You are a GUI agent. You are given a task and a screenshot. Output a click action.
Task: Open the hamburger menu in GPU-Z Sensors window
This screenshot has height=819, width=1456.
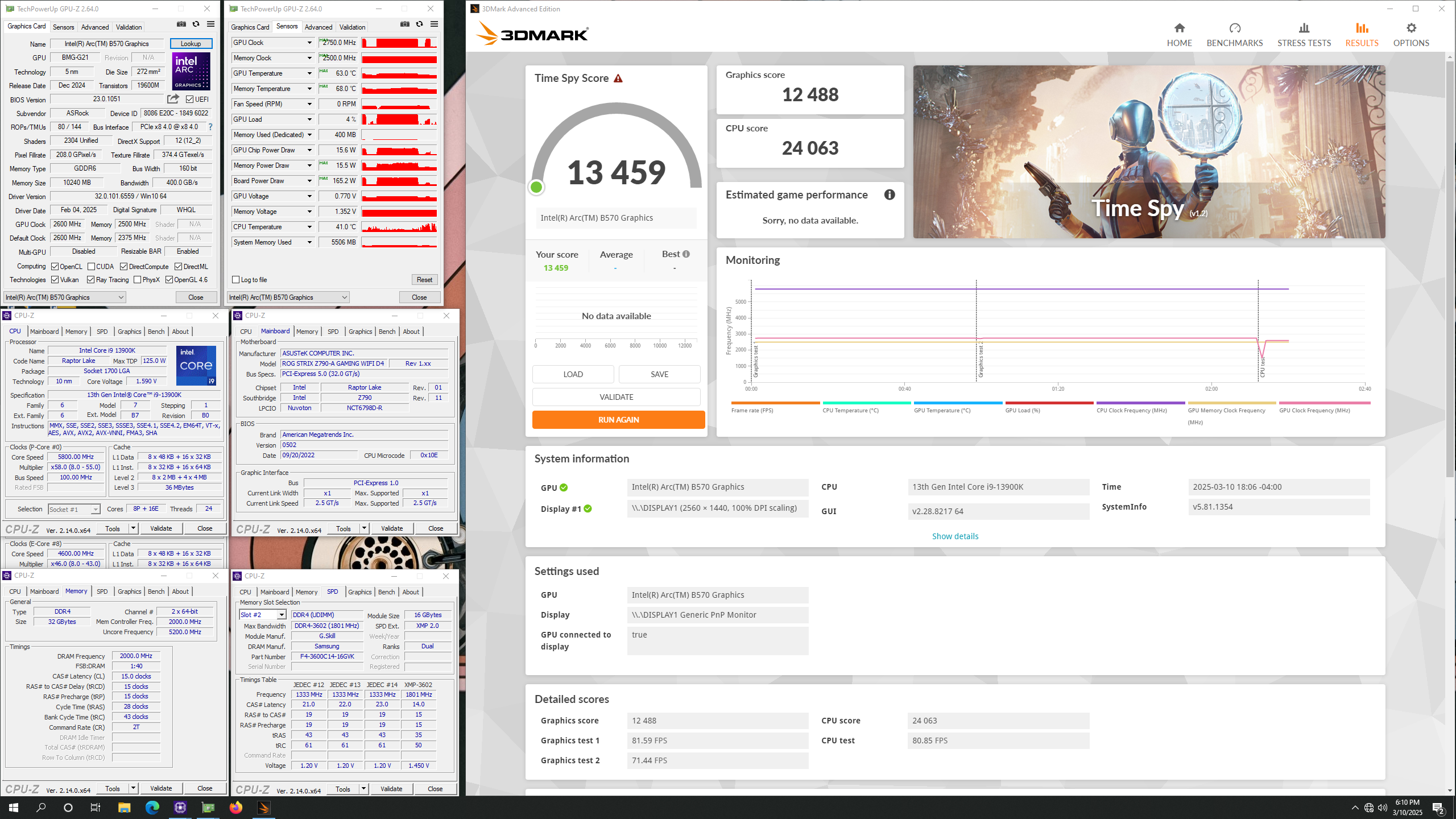tap(434, 24)
